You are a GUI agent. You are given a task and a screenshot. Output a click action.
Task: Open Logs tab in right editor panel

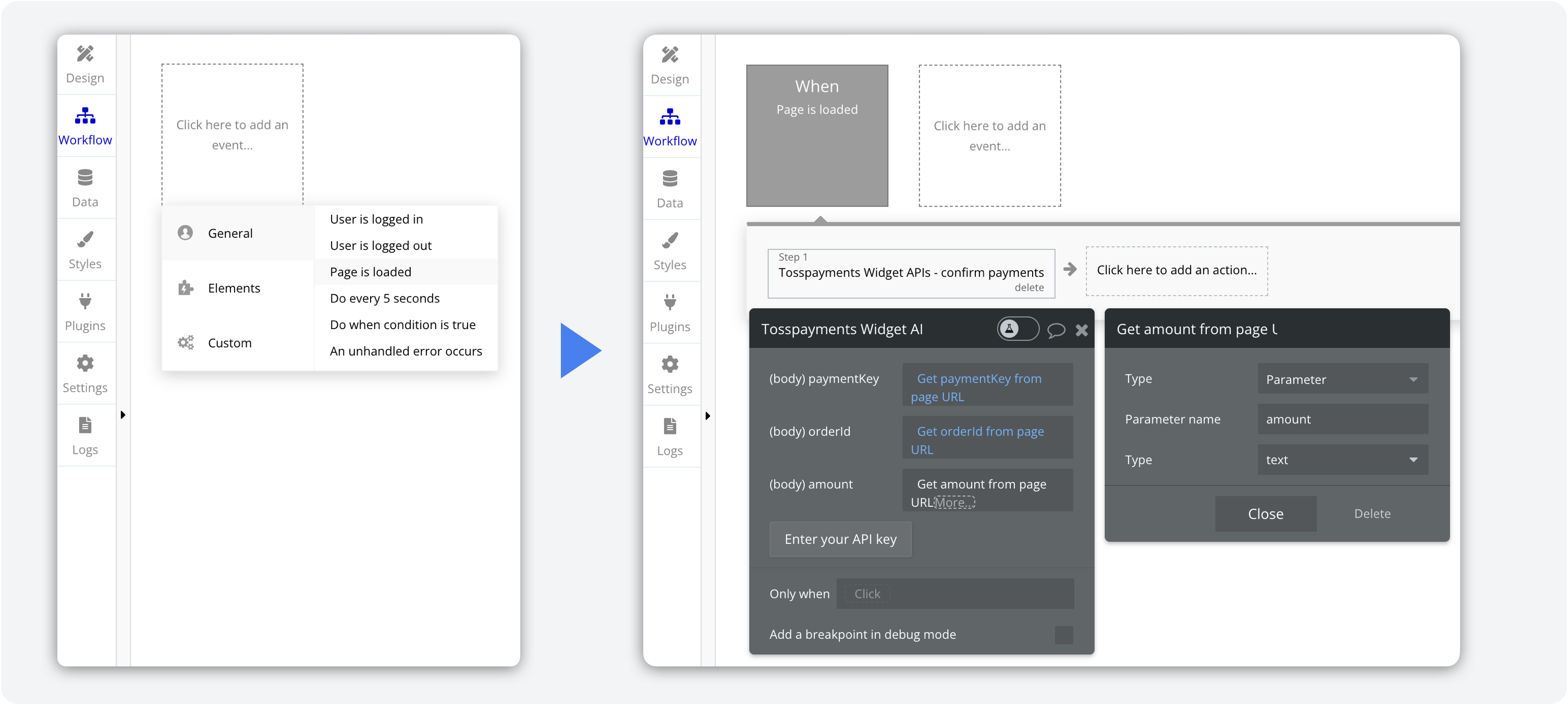point(669,437)
